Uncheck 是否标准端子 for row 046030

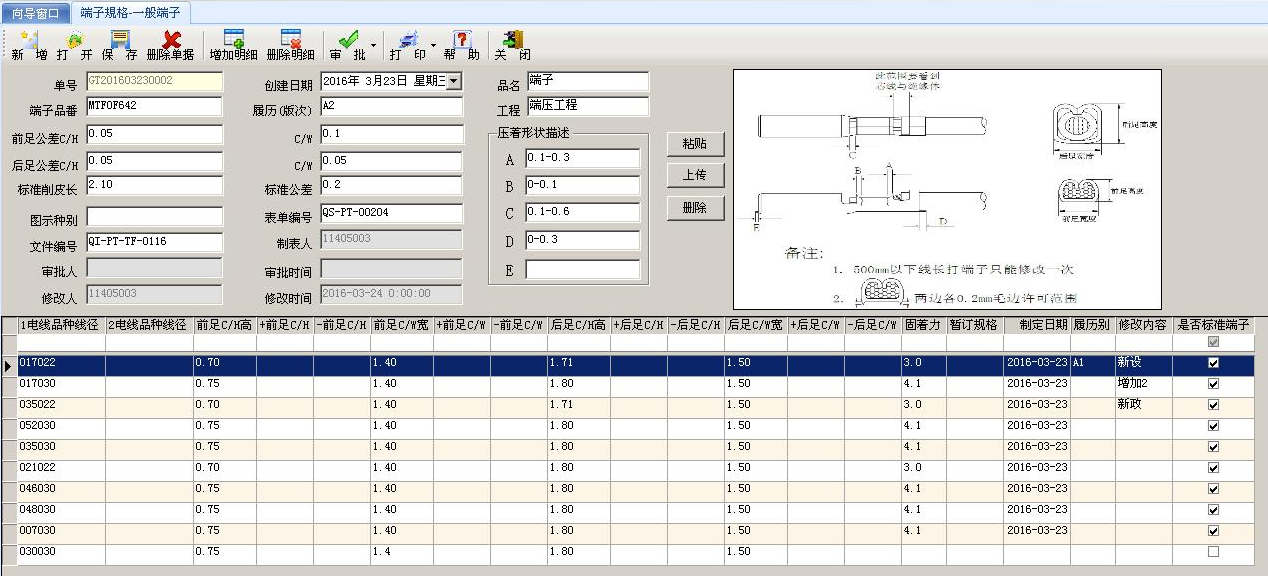point(1213,489)
